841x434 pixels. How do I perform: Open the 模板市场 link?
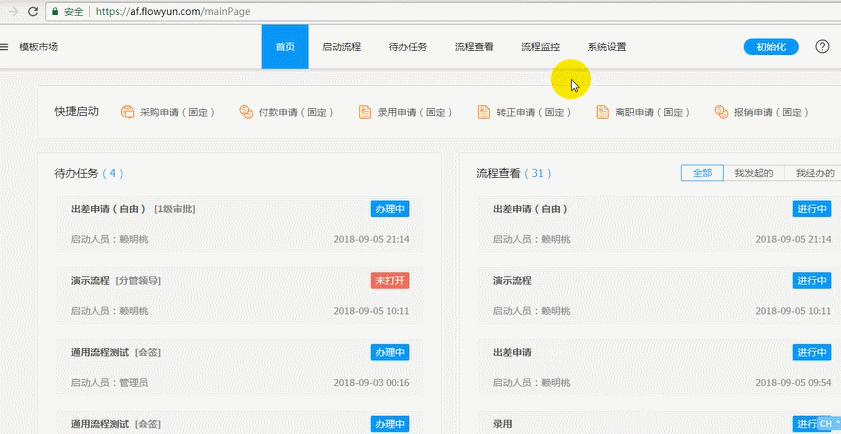tap(39, 47)
